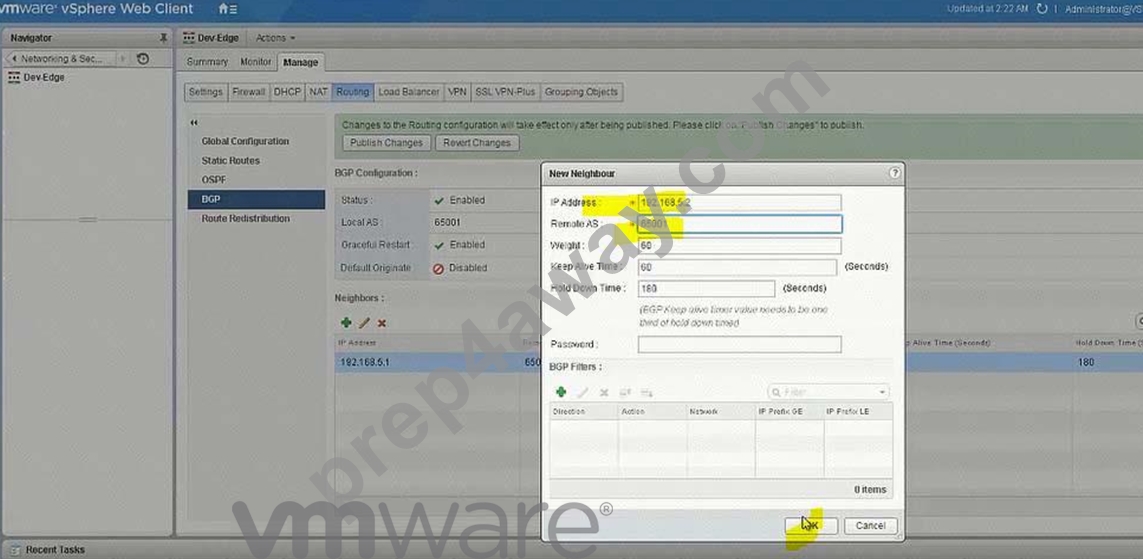Click the BGP filter move up icon

[625, 392]
